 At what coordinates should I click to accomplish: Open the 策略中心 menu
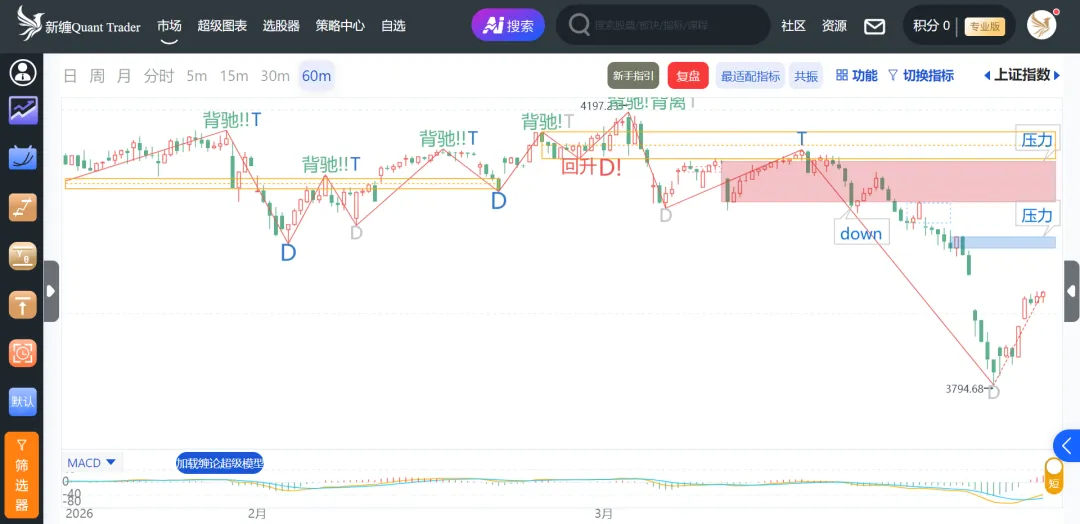pyautogui.click(x=340, y=26)
